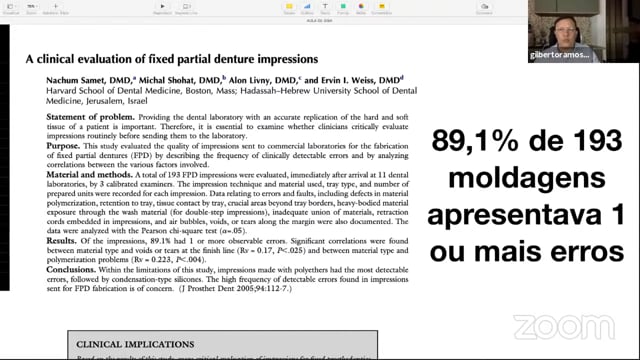Image resolution: width=640 pixels, height=360 pixels.
Task: Click the 'CLINICAL IMPLICATIONS' box heading
Action: [x=135, y=344]
